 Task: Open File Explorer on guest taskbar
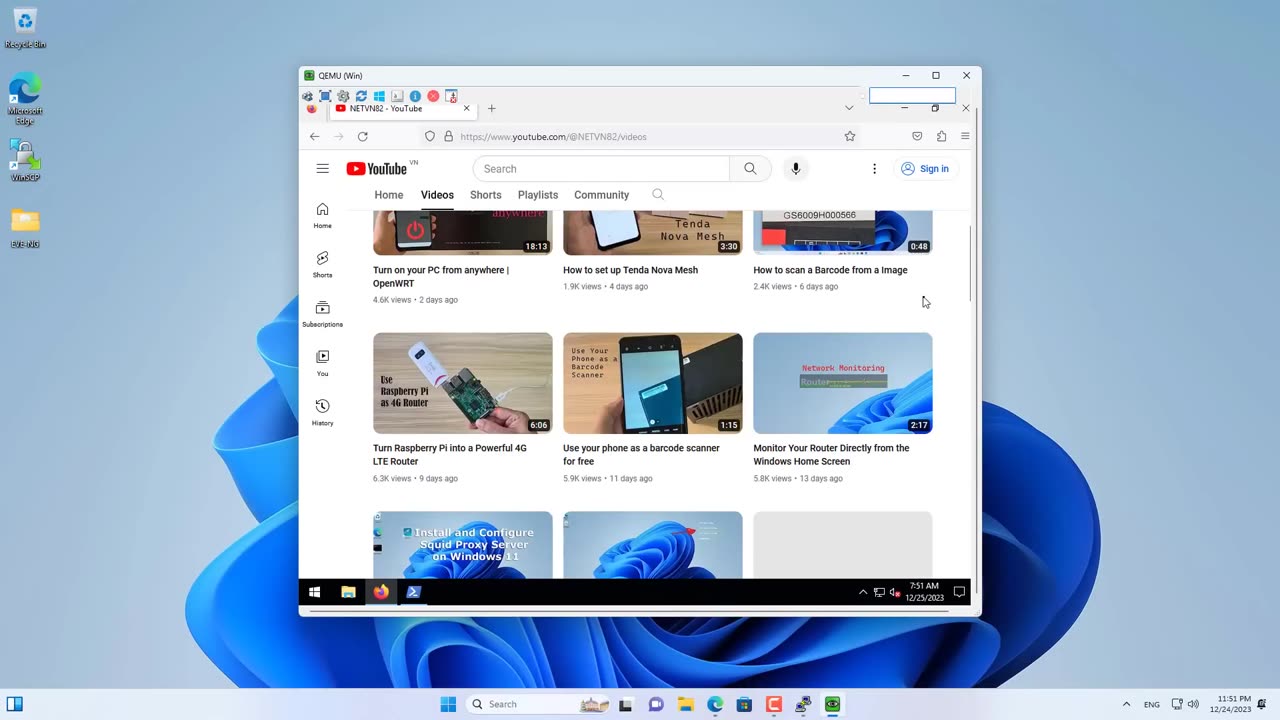(x=348, y=592)
